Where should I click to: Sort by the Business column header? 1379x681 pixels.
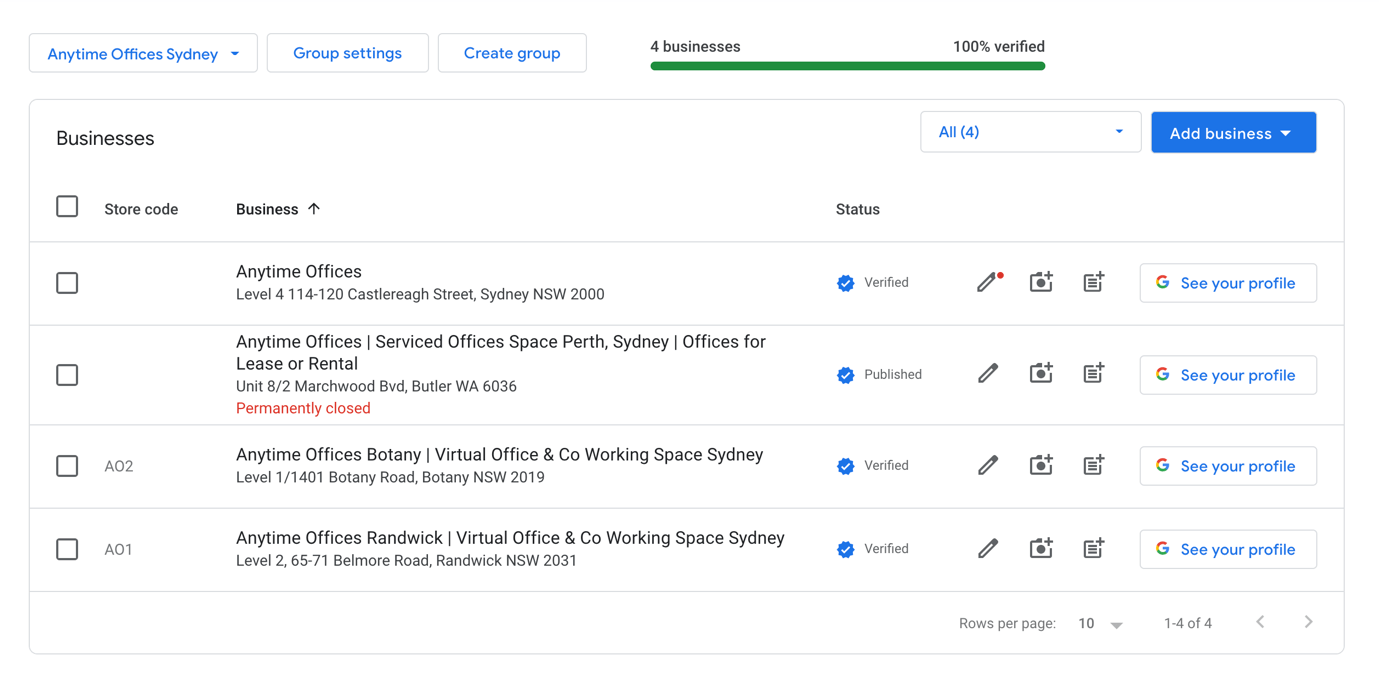tap(278, 209)
